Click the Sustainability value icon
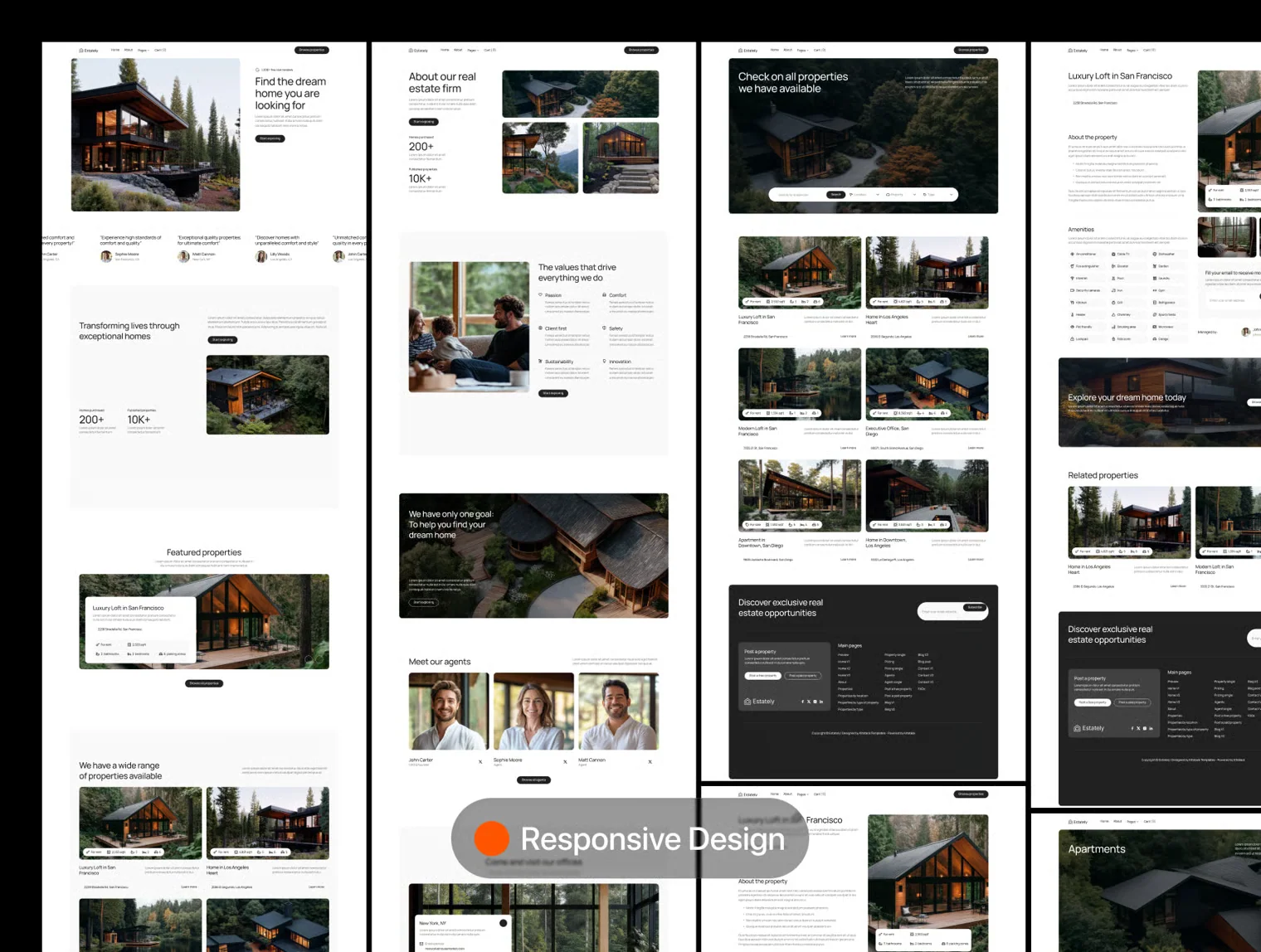The image size is (1261, 952). [541, 362]
